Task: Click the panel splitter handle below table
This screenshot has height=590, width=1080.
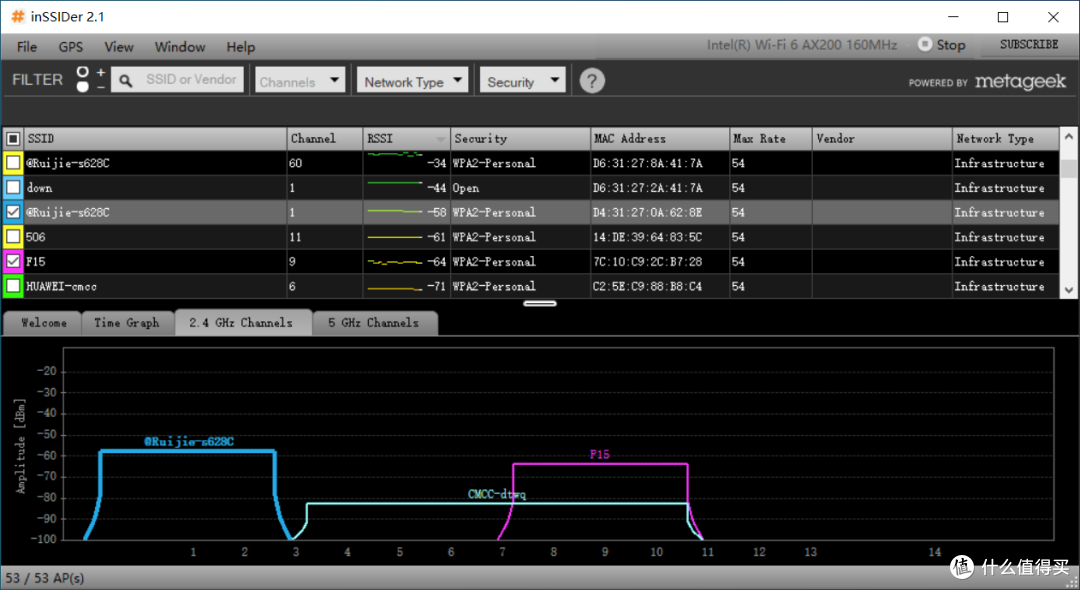Action: point(539,303)
